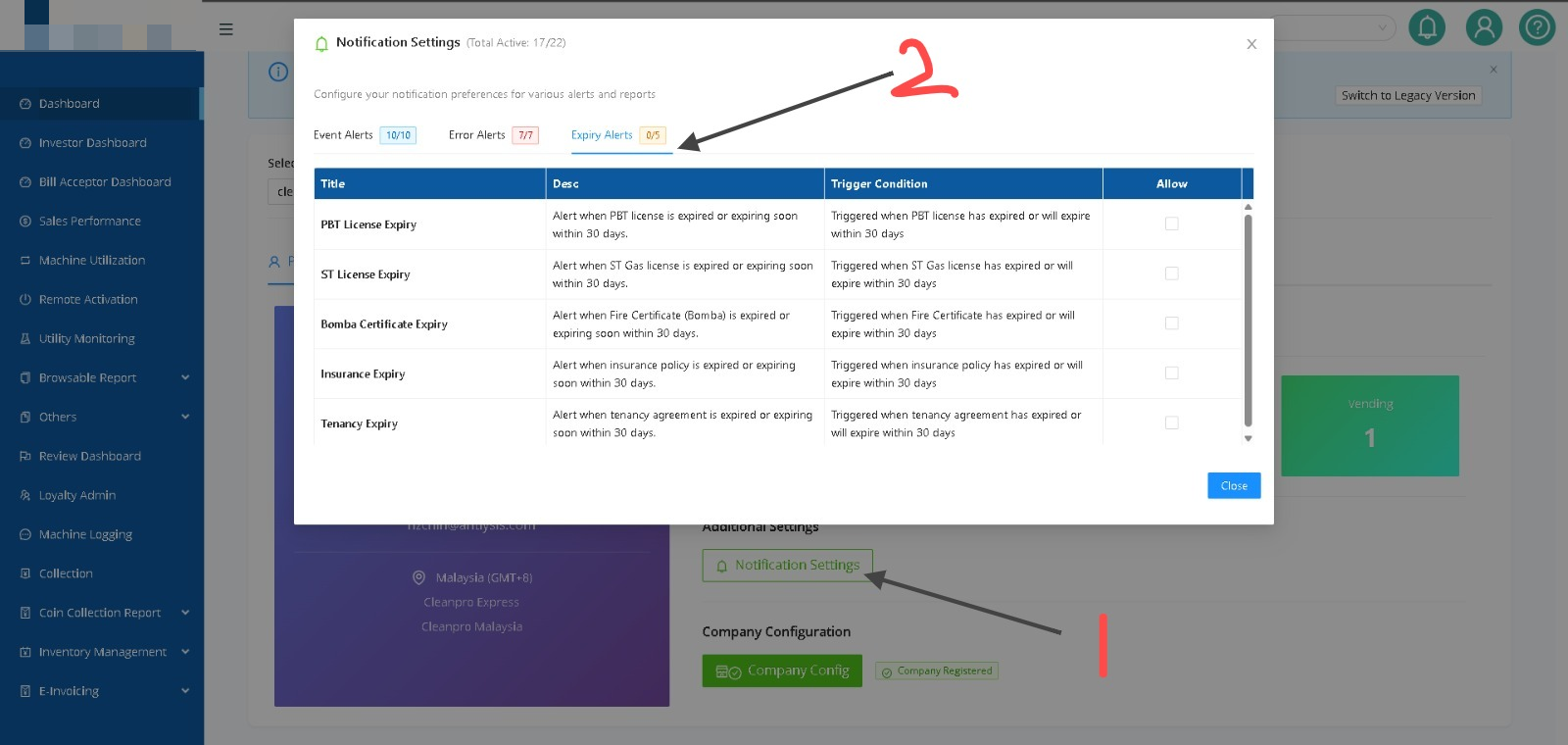Click Switch to Legacy Version button
This screenshot has height=745, width=1568.
pyautogui.click(x=1408, y=95)
